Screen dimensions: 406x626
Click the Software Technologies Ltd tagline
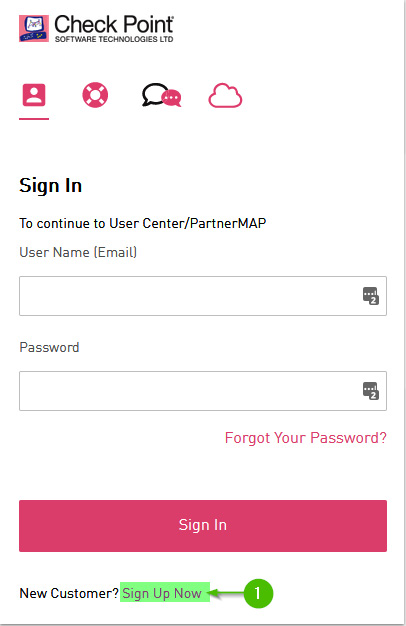(114, 39)
